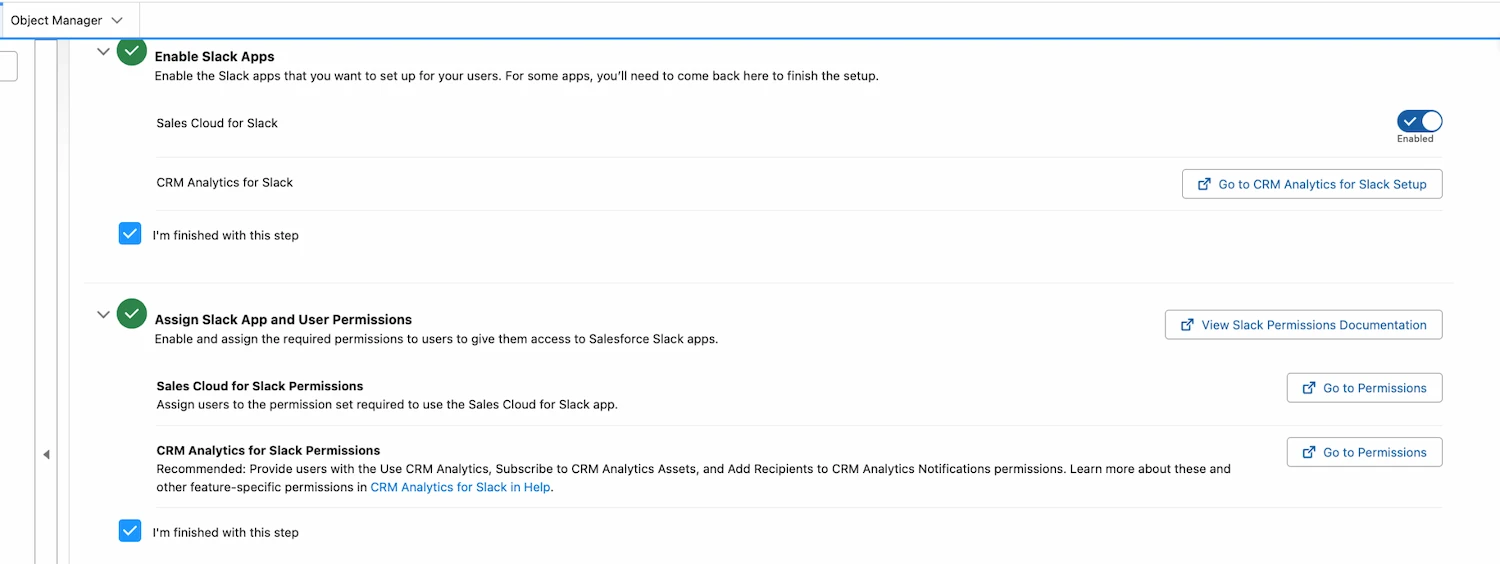Go to Permissions for Sales Cloud for Slack

click(x=1365, y=388)
